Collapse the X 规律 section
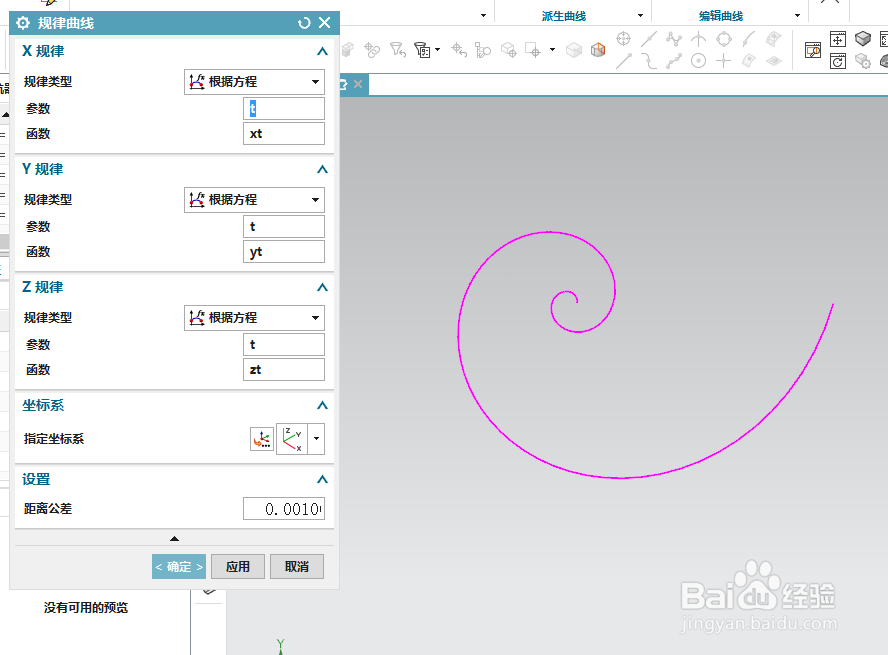 (322, 52)
